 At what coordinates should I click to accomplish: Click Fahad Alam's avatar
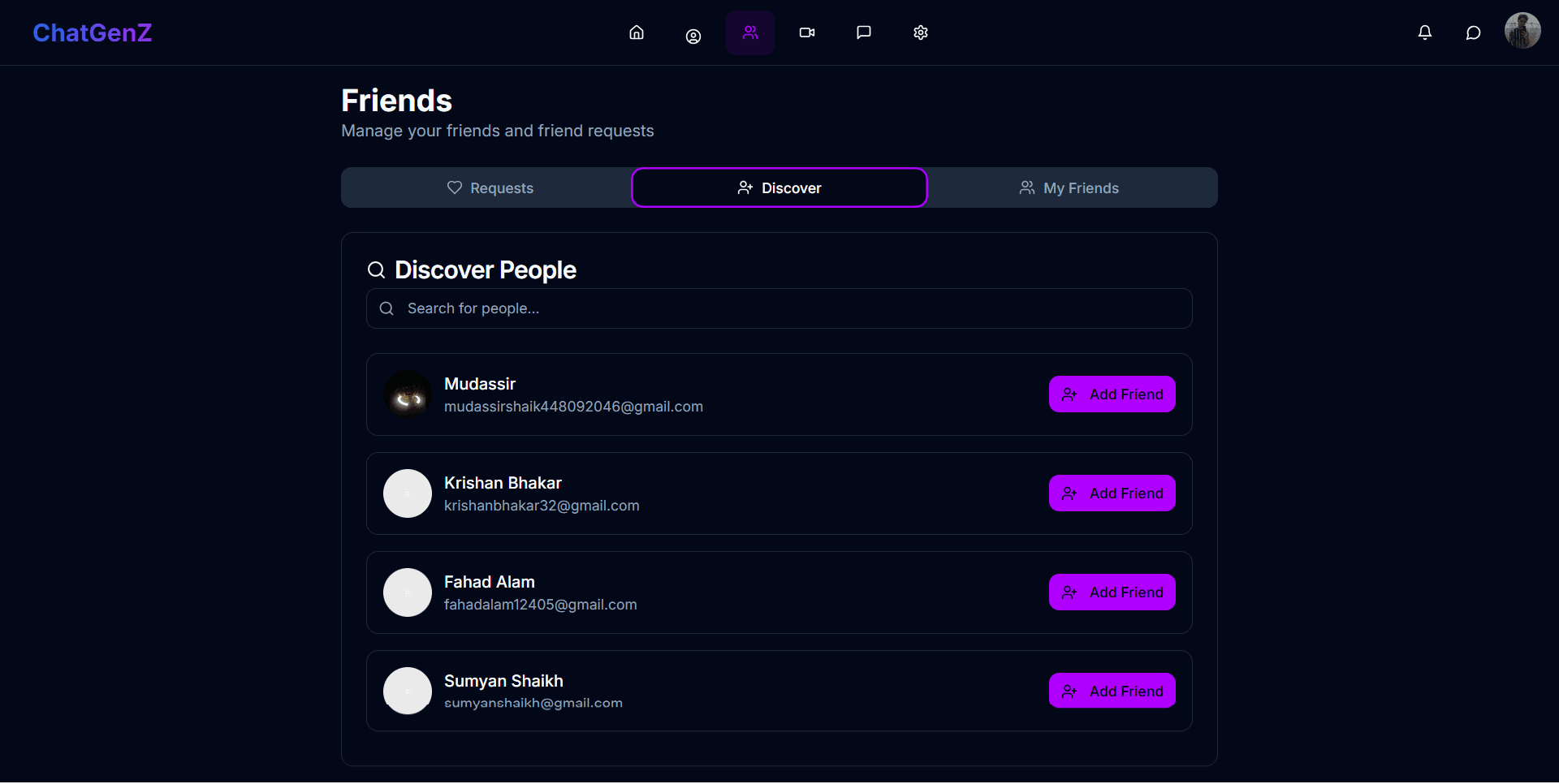tap(408, 592)
